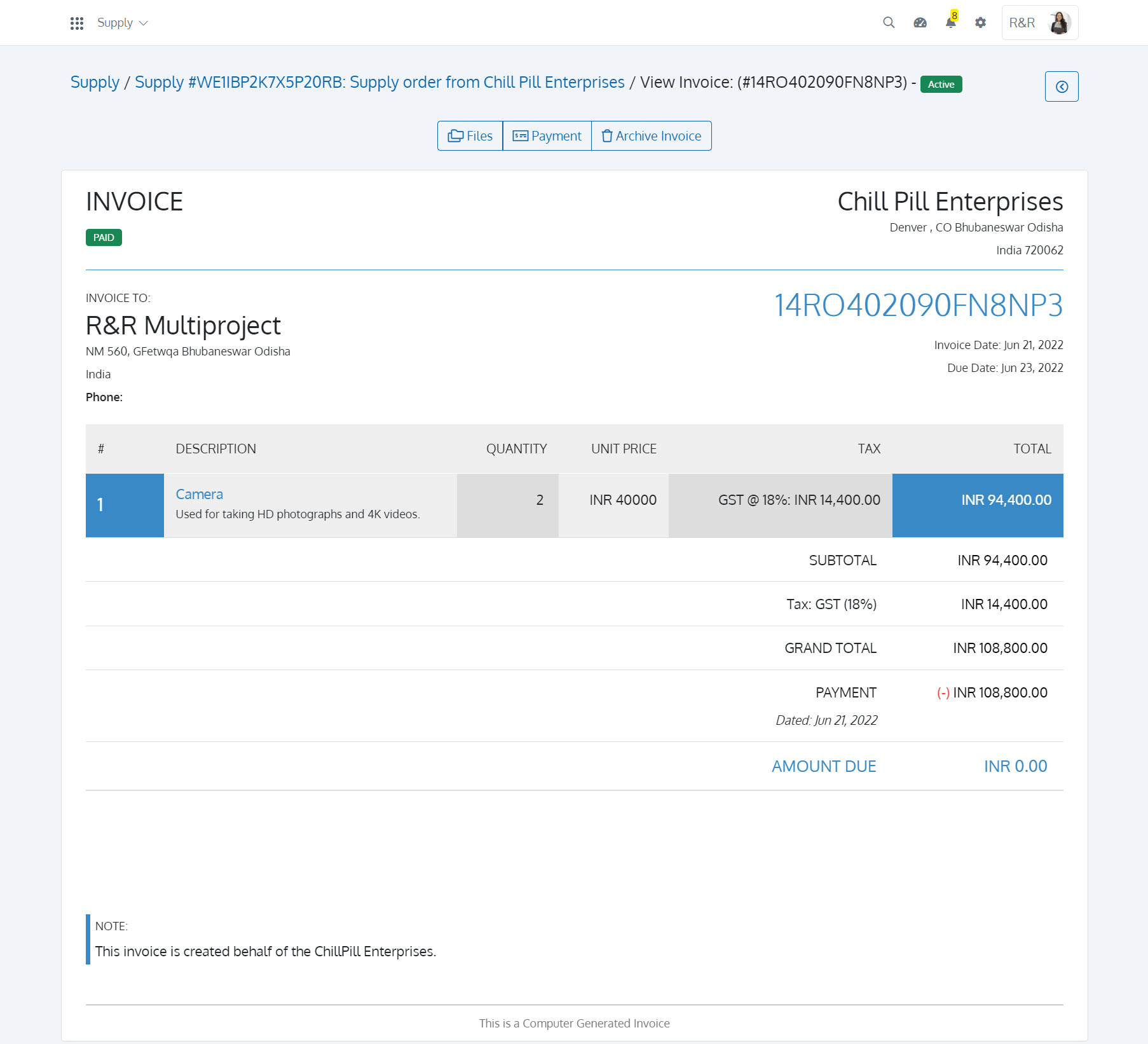Click SUBTOTAL value INR 94,400.00
This screenshot has width=1148, height=1044.
tap(1002, 560)
